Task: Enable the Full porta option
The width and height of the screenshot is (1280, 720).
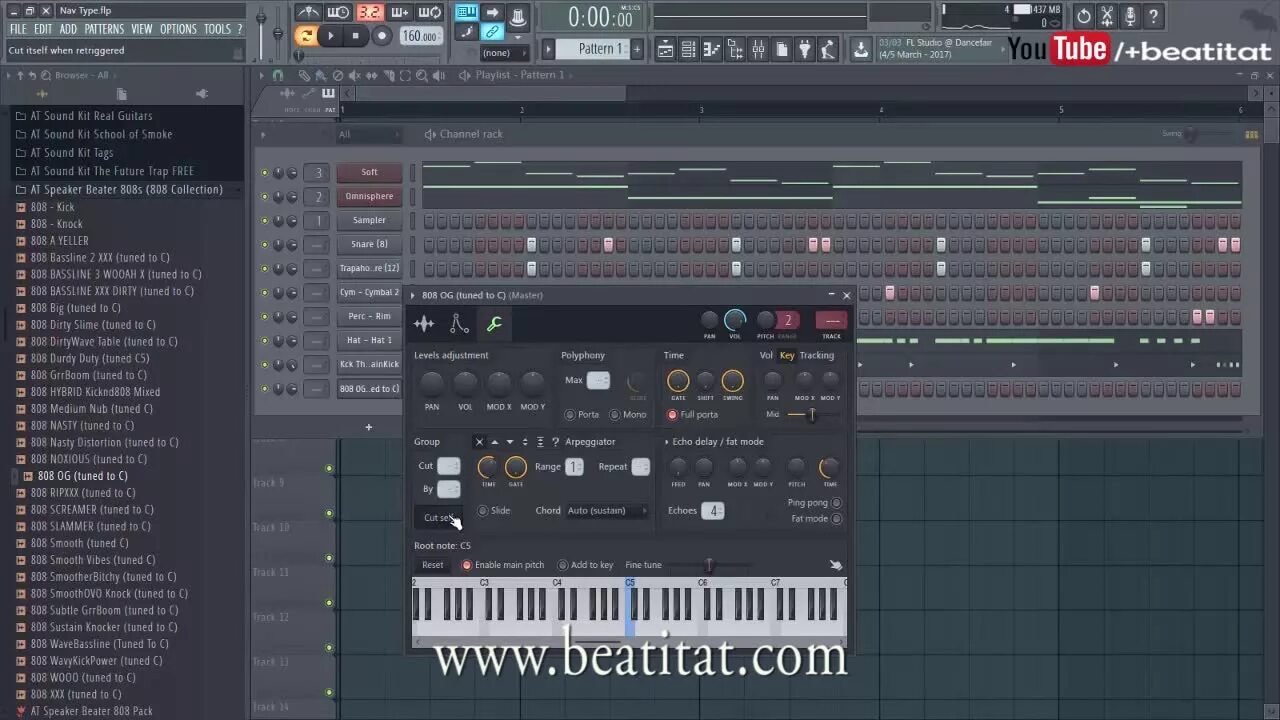Action: pyautogui.click(x=672, y=414)
